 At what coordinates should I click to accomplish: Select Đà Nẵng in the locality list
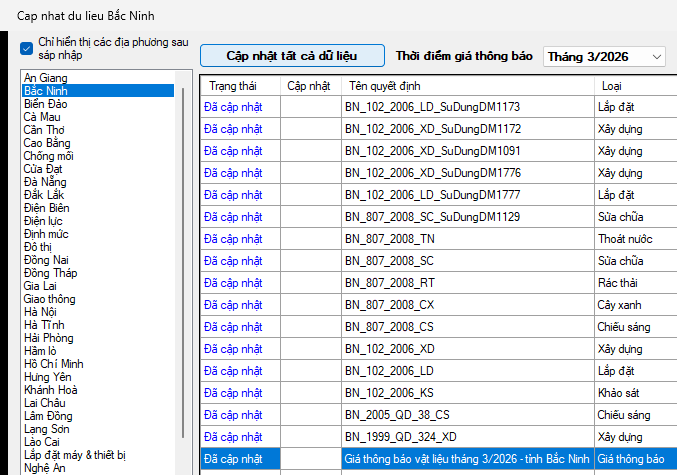coord(47,182)
